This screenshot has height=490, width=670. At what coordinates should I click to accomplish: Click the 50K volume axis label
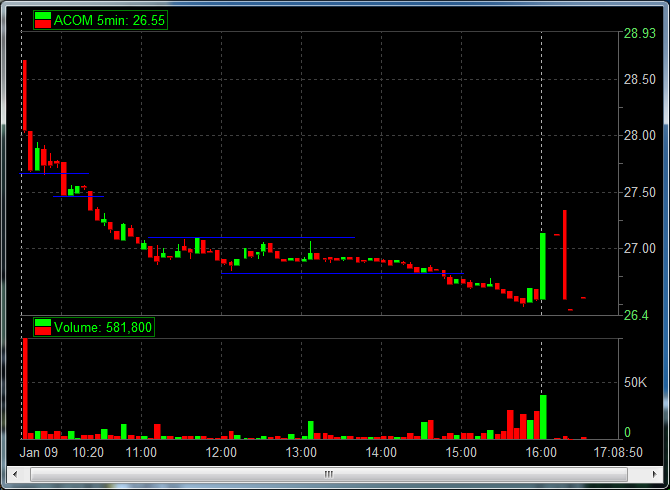click(x=635, y=382)
